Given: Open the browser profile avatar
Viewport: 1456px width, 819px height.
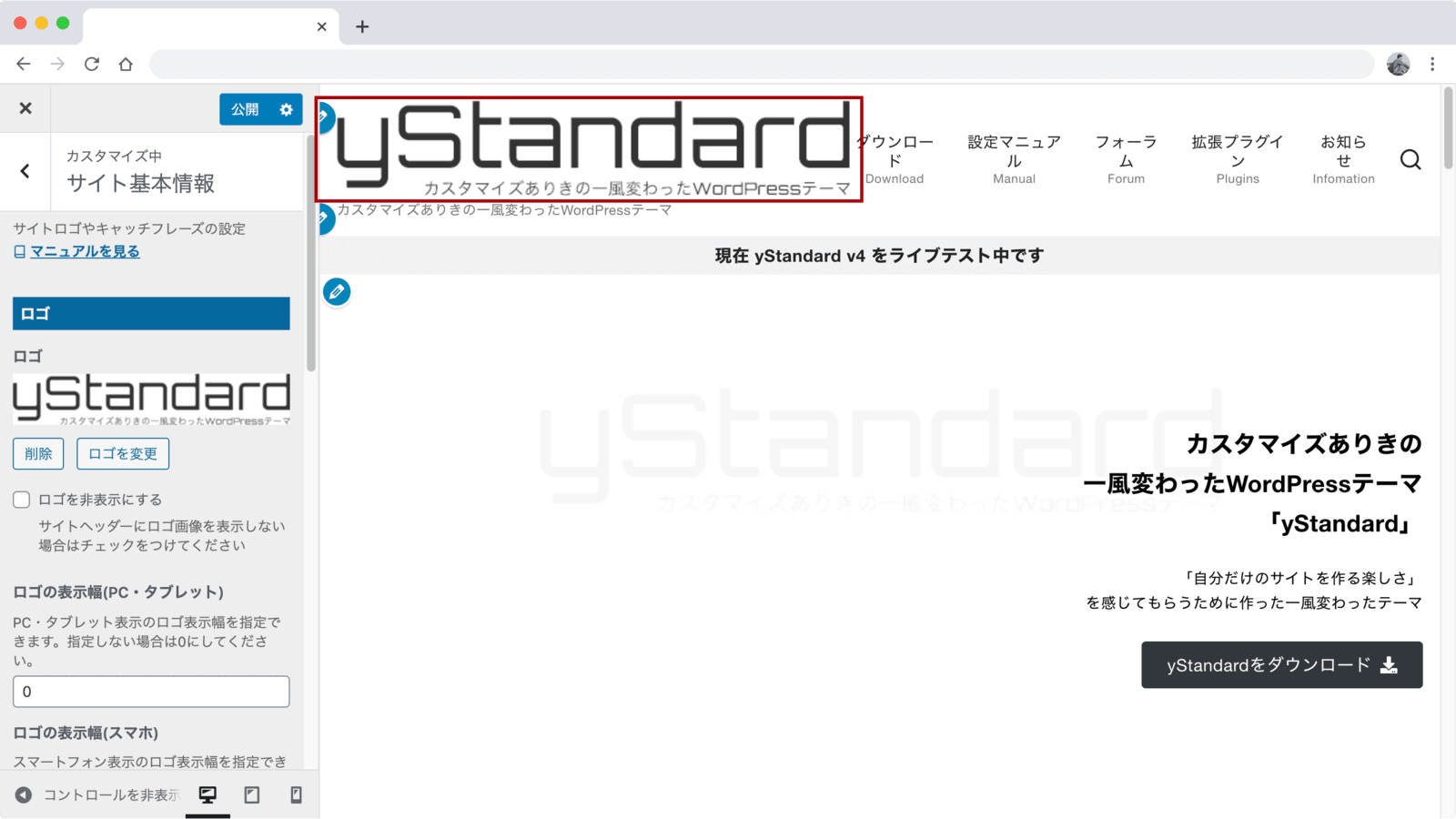Looking at the screenshot, I should 1399,64.
